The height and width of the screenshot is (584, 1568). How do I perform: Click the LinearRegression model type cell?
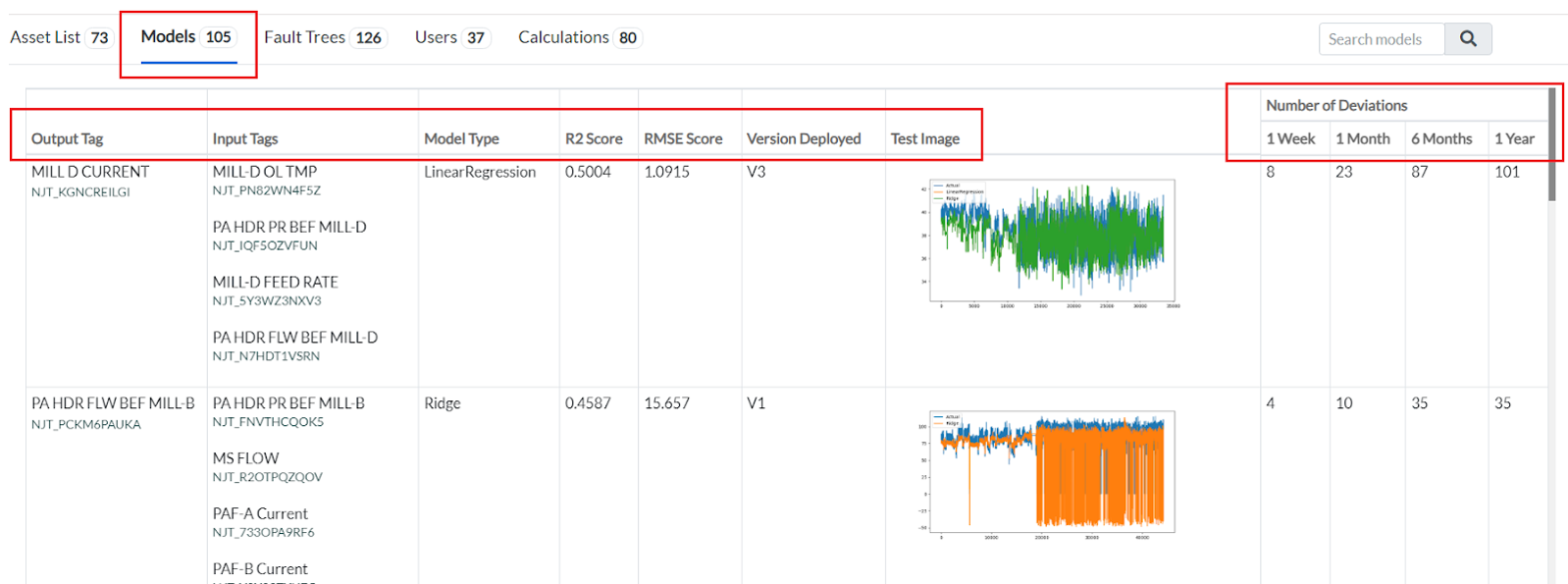point(480,172)
